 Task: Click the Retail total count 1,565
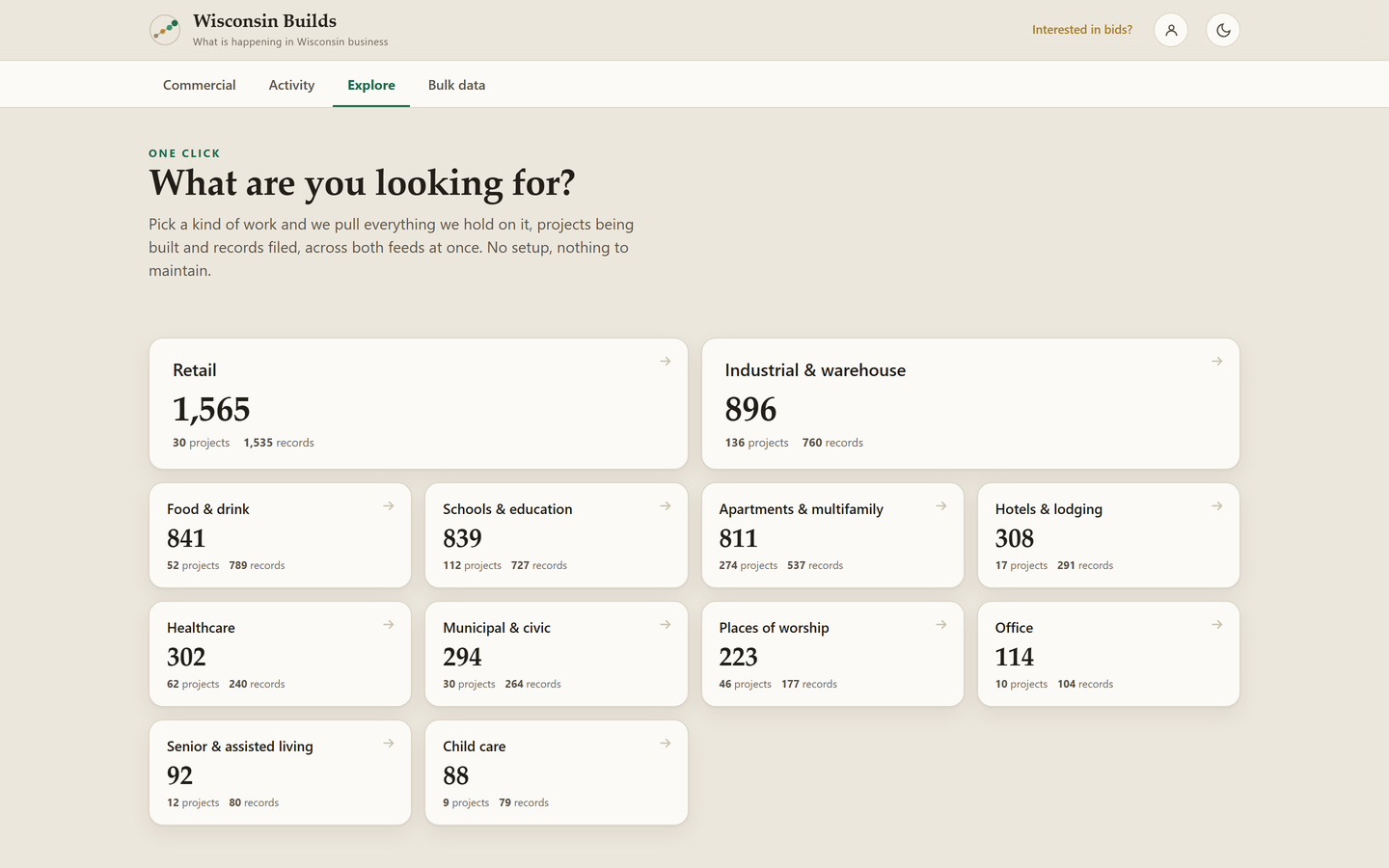pos(211,410)
